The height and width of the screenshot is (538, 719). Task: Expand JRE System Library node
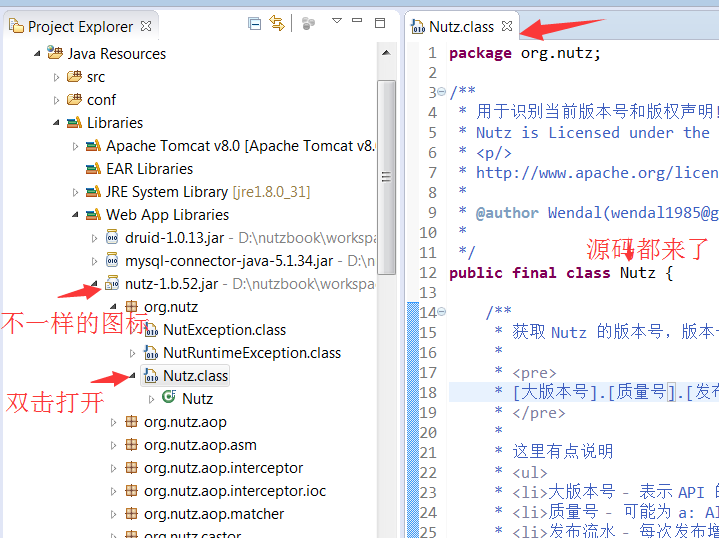(76, 192)
